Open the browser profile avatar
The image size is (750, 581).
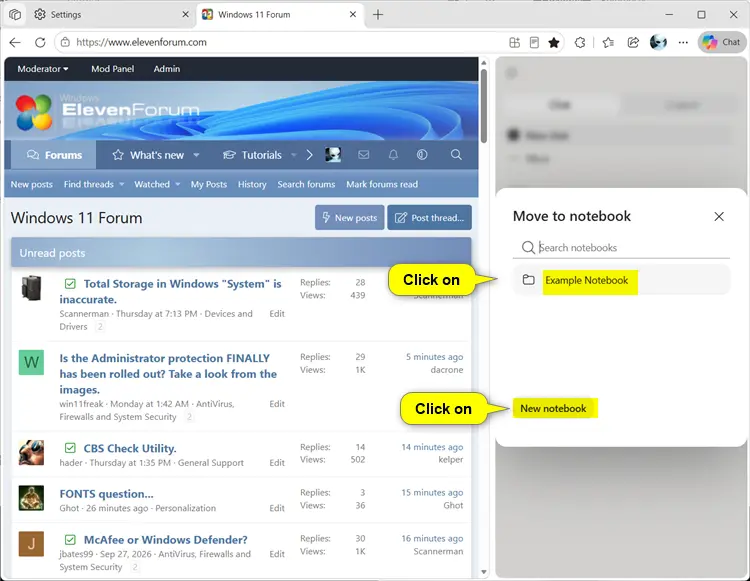coord(658,43)
